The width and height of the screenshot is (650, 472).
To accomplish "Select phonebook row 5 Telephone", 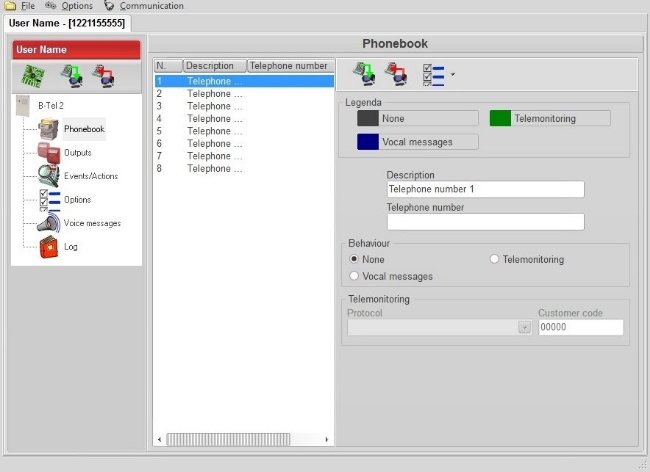I will [x=244, y=131].
